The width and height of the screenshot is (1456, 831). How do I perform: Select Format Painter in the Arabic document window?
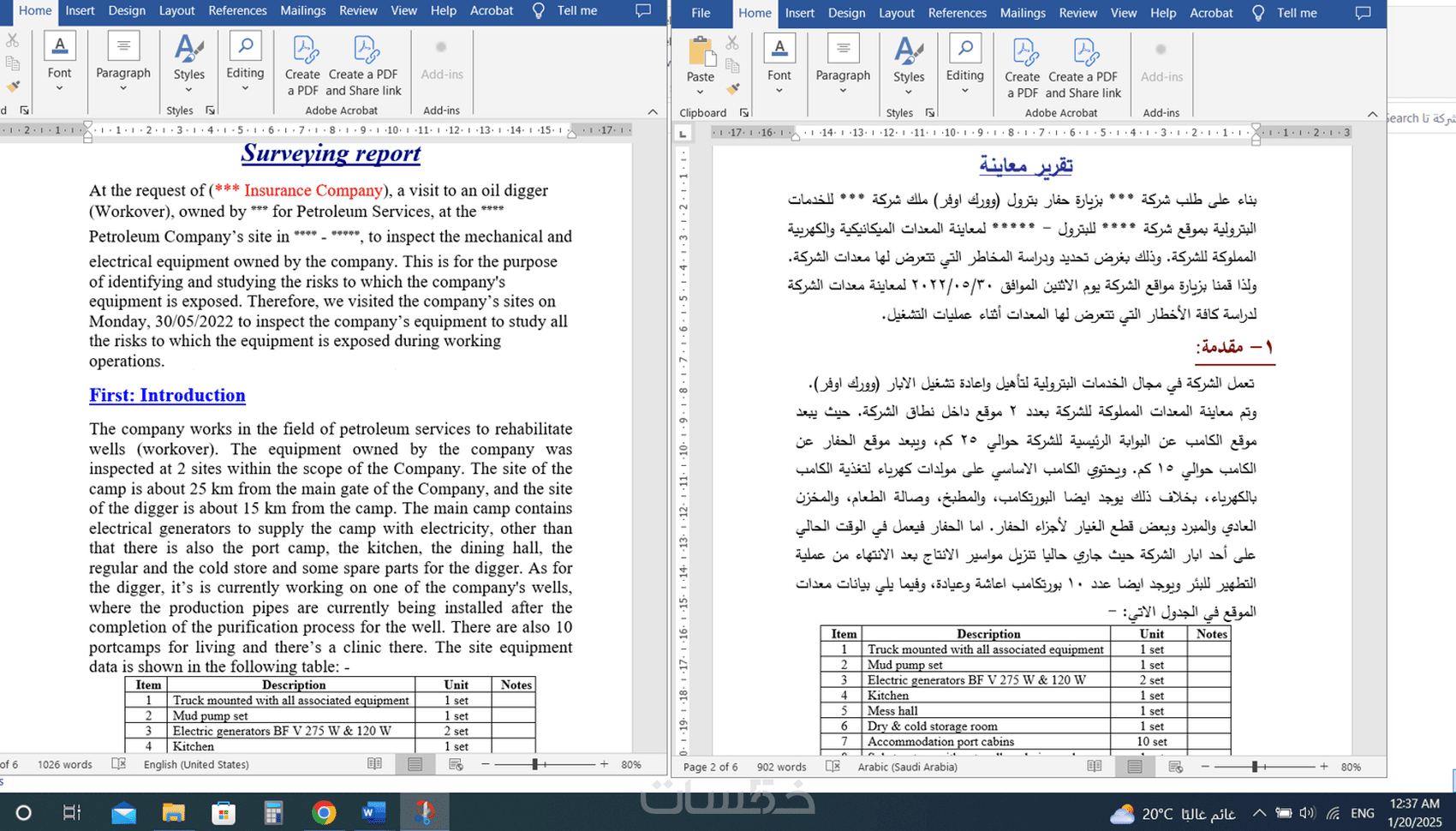(732, 88)
